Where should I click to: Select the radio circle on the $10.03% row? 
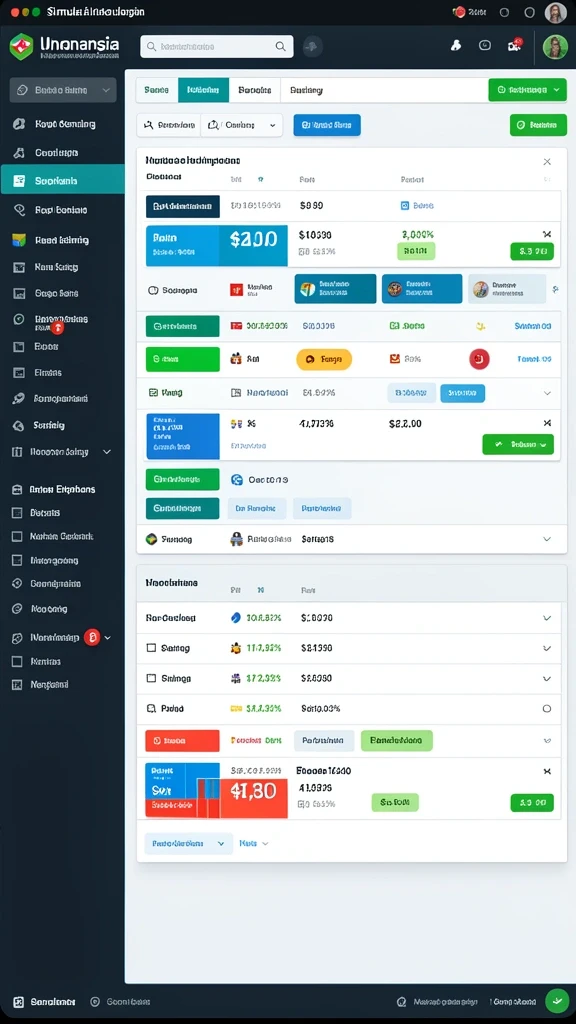click(x=547, y=708)
